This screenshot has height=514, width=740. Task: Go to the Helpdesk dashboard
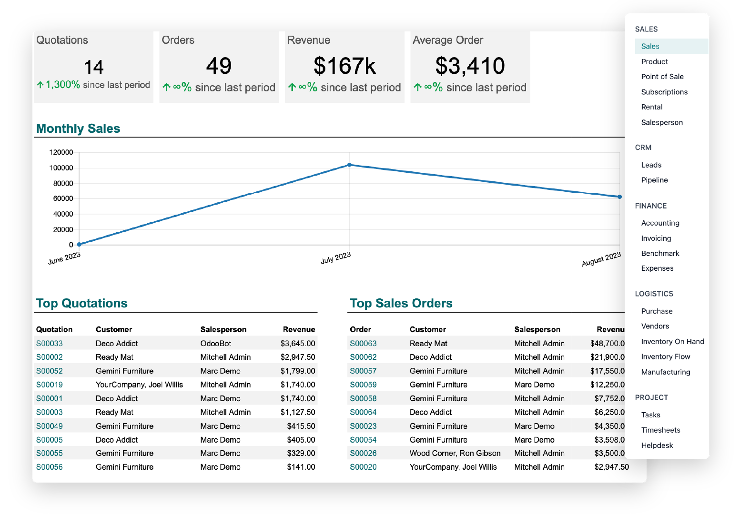[658, 445]
